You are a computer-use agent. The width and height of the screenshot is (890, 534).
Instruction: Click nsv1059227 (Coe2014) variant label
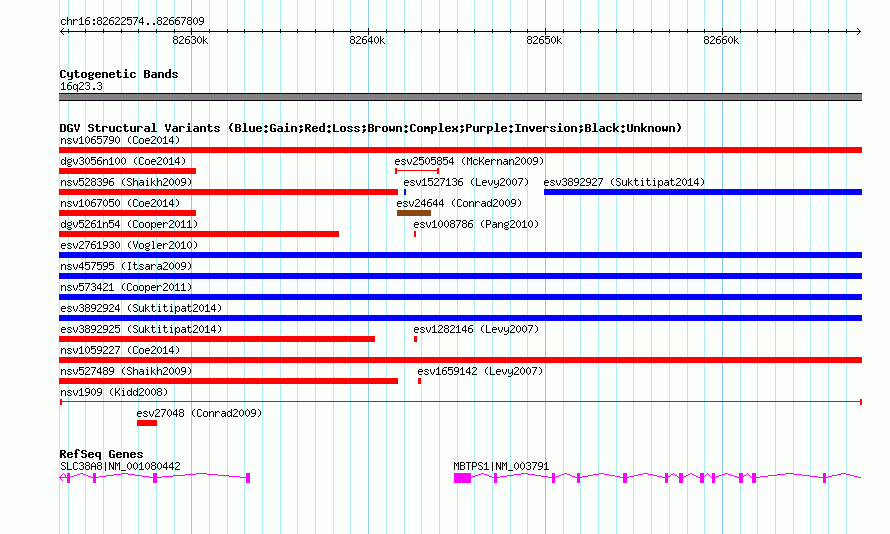coord(120,350)
